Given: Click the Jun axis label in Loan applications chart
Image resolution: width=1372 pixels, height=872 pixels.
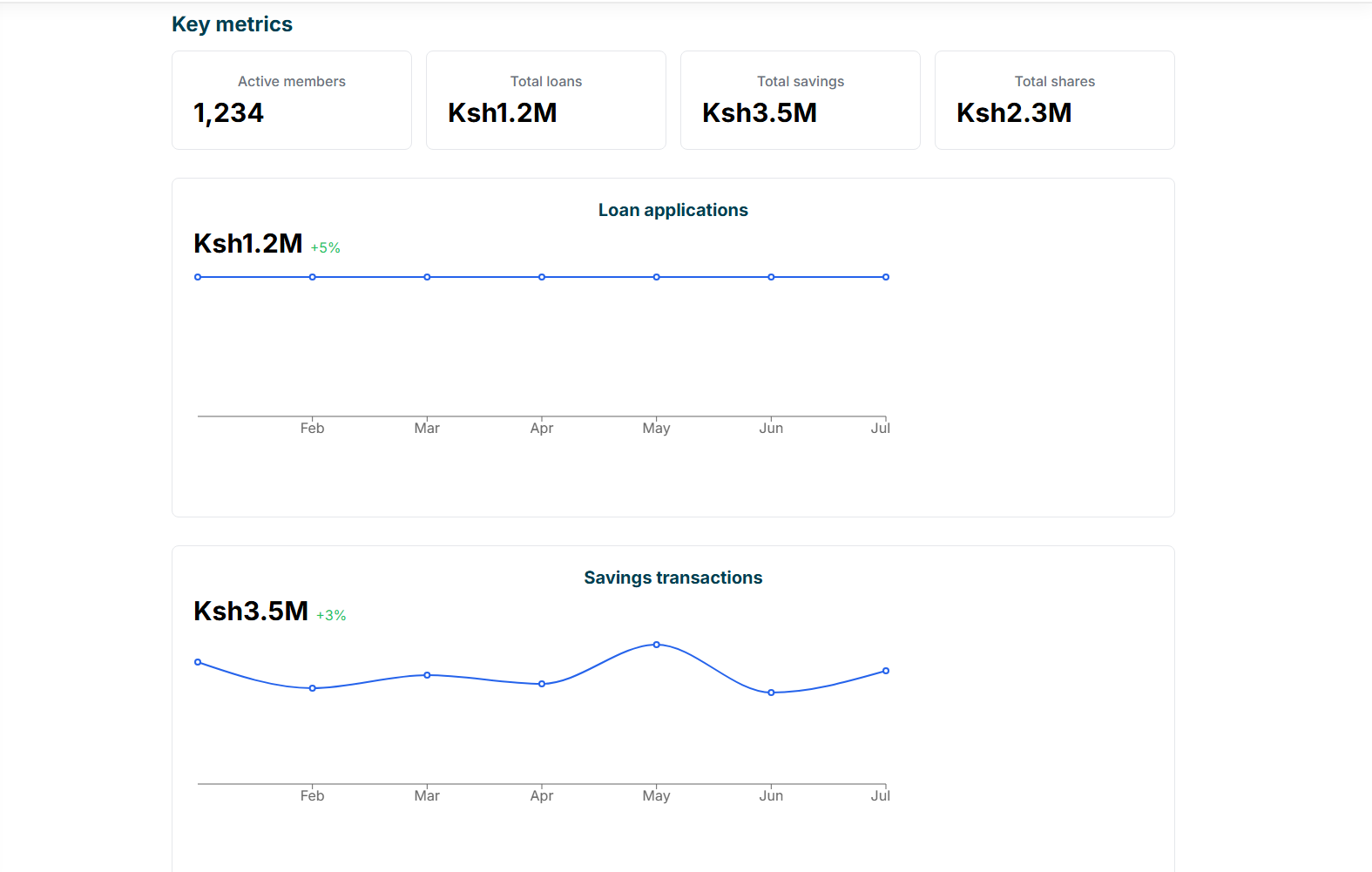Looking at the screenshot, I should tap(771, 429).
